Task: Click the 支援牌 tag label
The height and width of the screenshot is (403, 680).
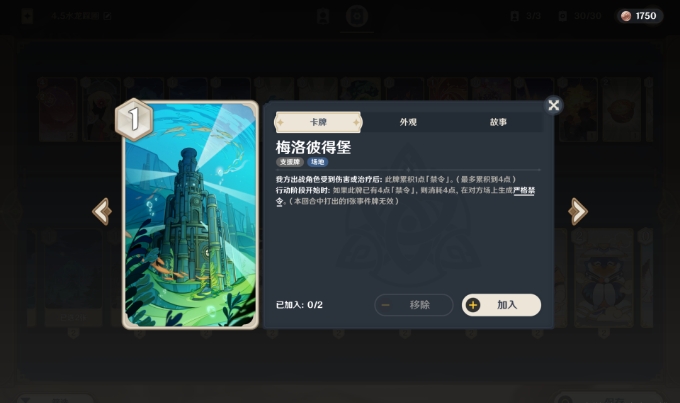Action: pyautogui.click(x=290, y=162)
